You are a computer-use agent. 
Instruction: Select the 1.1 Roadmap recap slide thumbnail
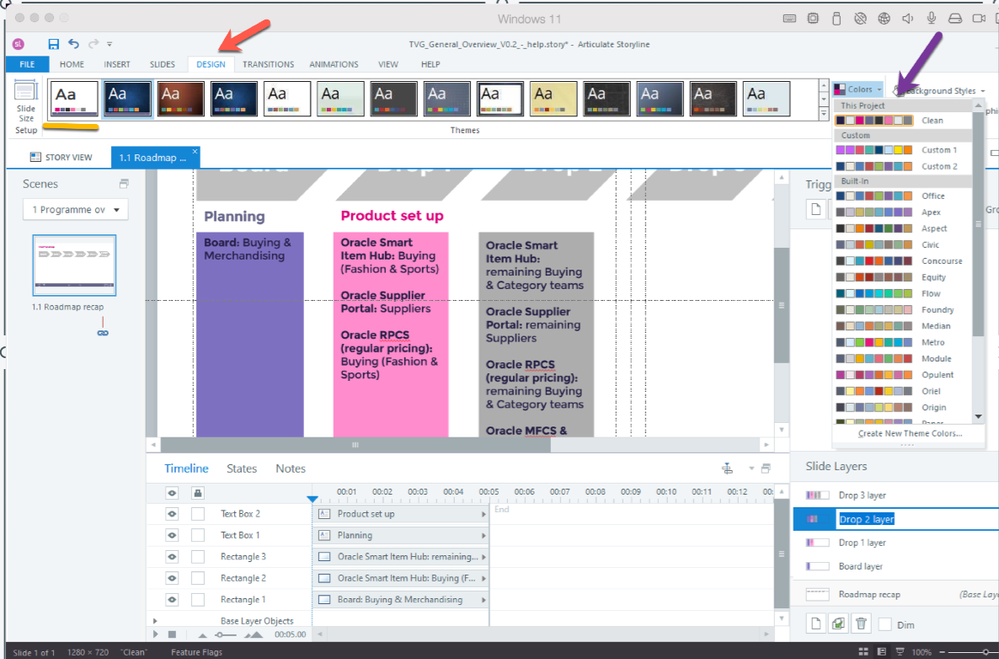(75, 265)
